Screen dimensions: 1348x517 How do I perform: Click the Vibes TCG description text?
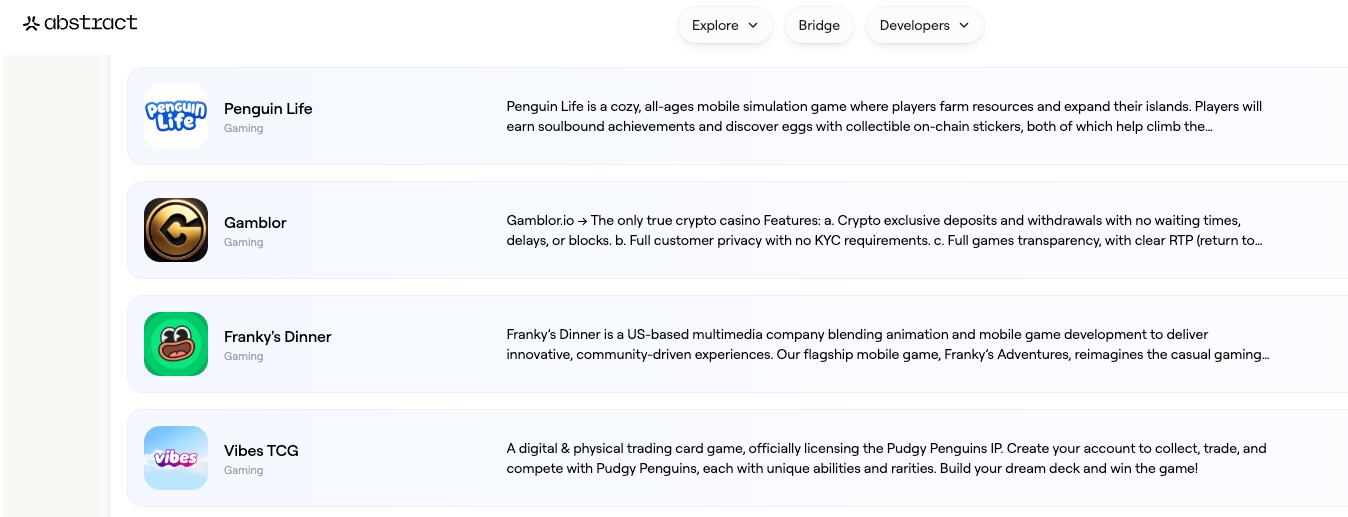(x=884, y=459)
